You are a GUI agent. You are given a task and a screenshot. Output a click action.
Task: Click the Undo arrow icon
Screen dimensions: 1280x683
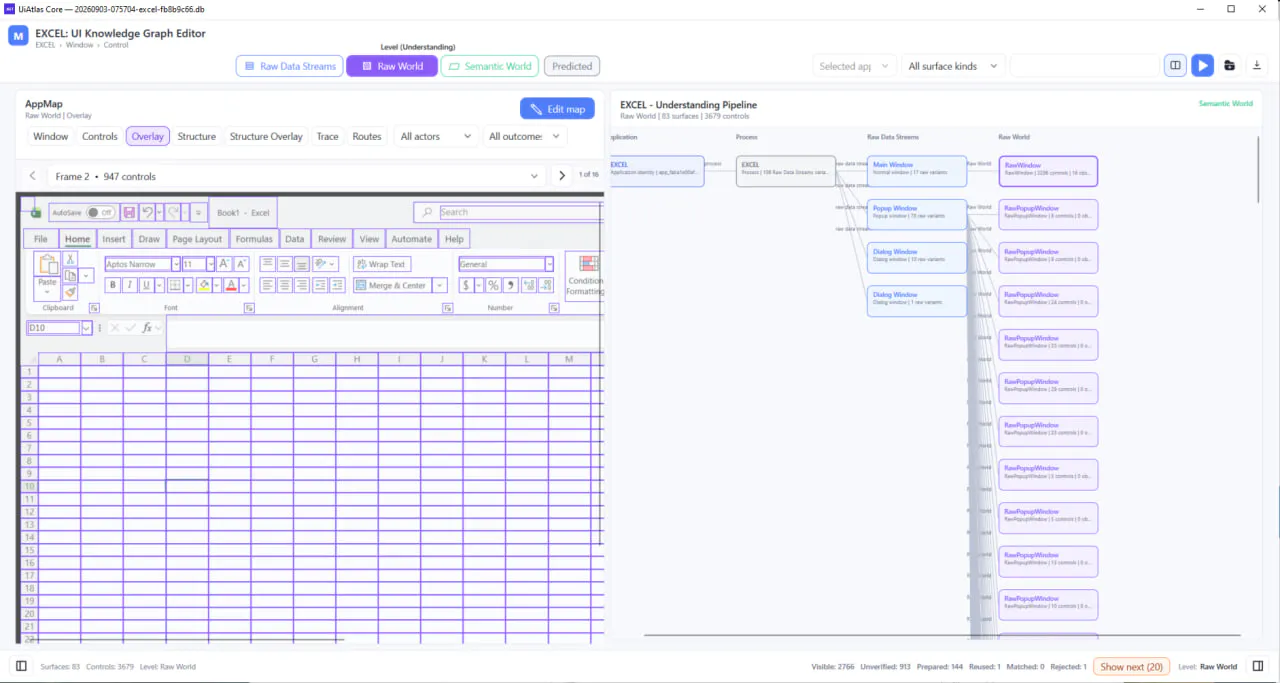(x=147, y=213)
